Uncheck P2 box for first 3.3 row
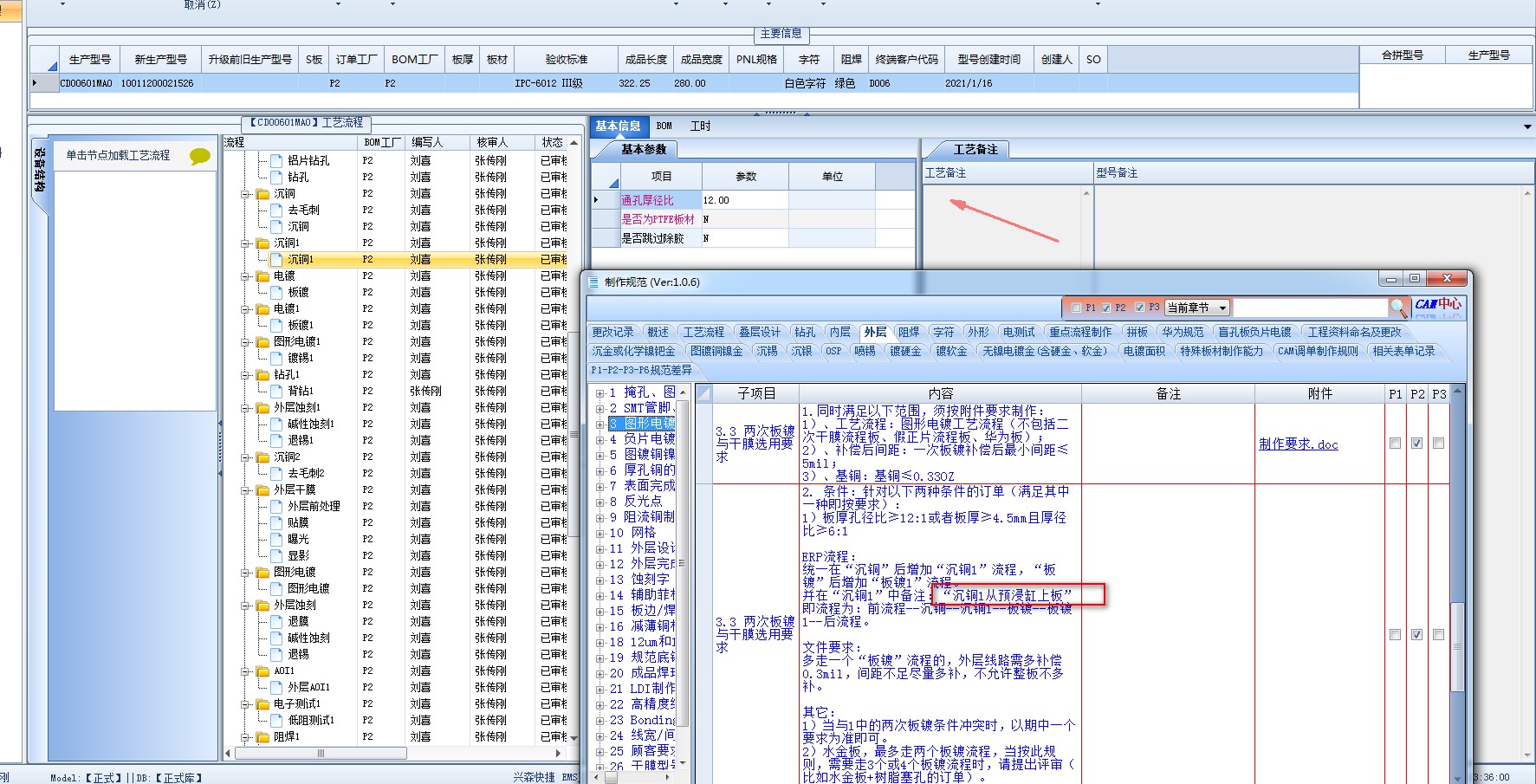1536x784 pixels. 1416,443
